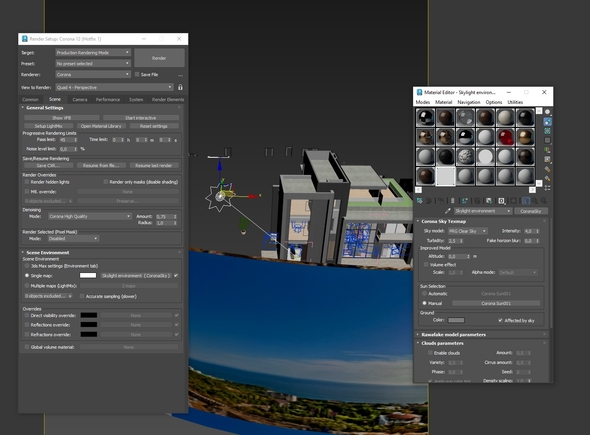Click the pick material eyedropper icon

(x=448, y=211)
